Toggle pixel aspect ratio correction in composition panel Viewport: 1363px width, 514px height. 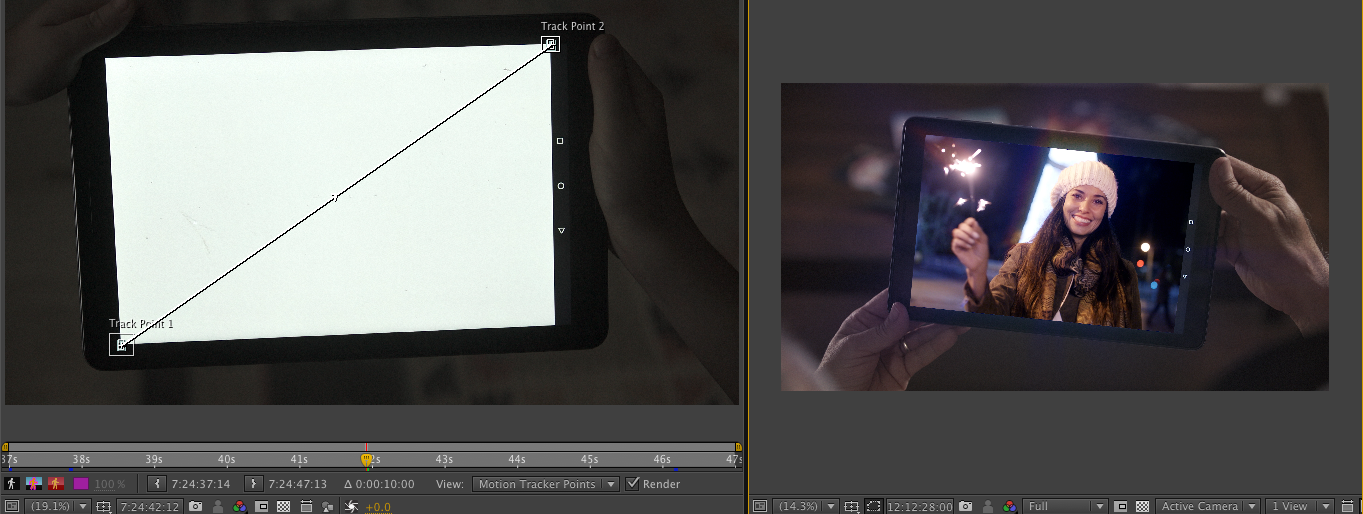(1347, 506)
